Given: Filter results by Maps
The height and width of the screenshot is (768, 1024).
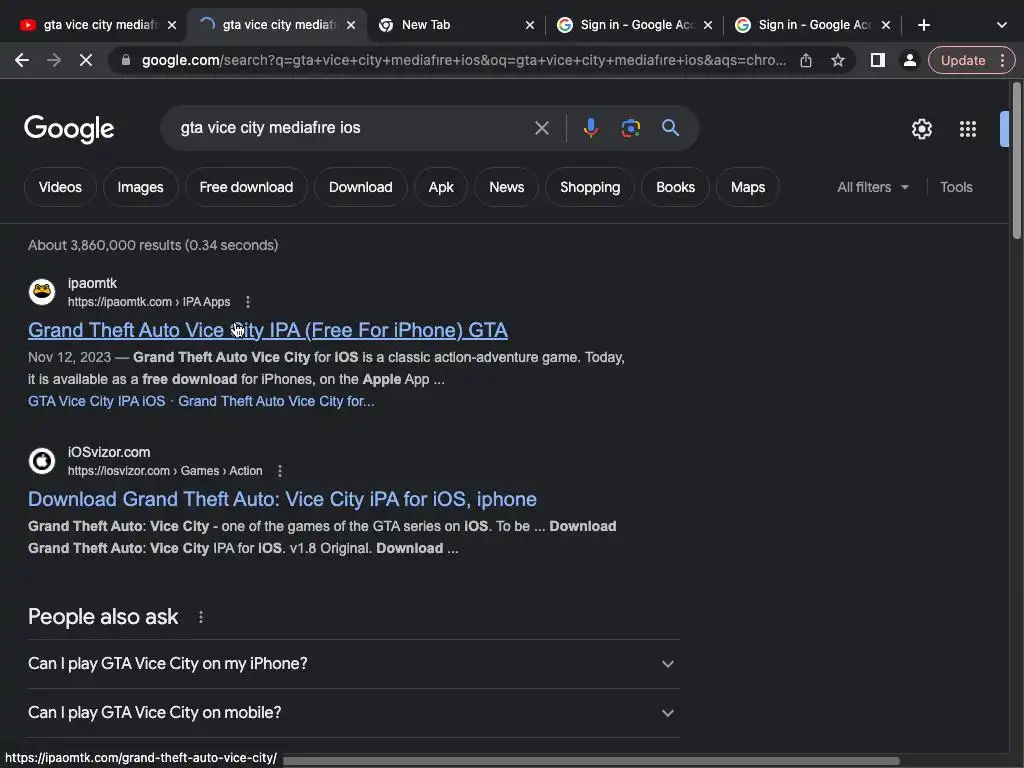Looking at the screenshot, I should (748, 187).
